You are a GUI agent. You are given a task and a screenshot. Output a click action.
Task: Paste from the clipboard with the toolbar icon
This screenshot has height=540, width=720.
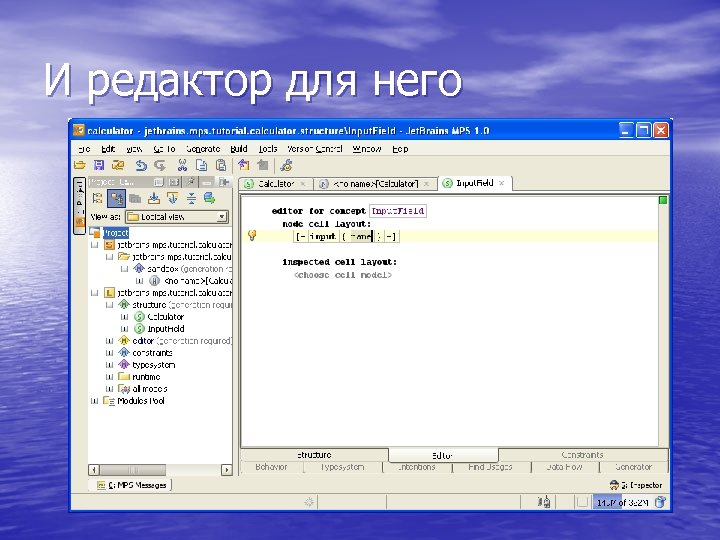pos(221,165)
